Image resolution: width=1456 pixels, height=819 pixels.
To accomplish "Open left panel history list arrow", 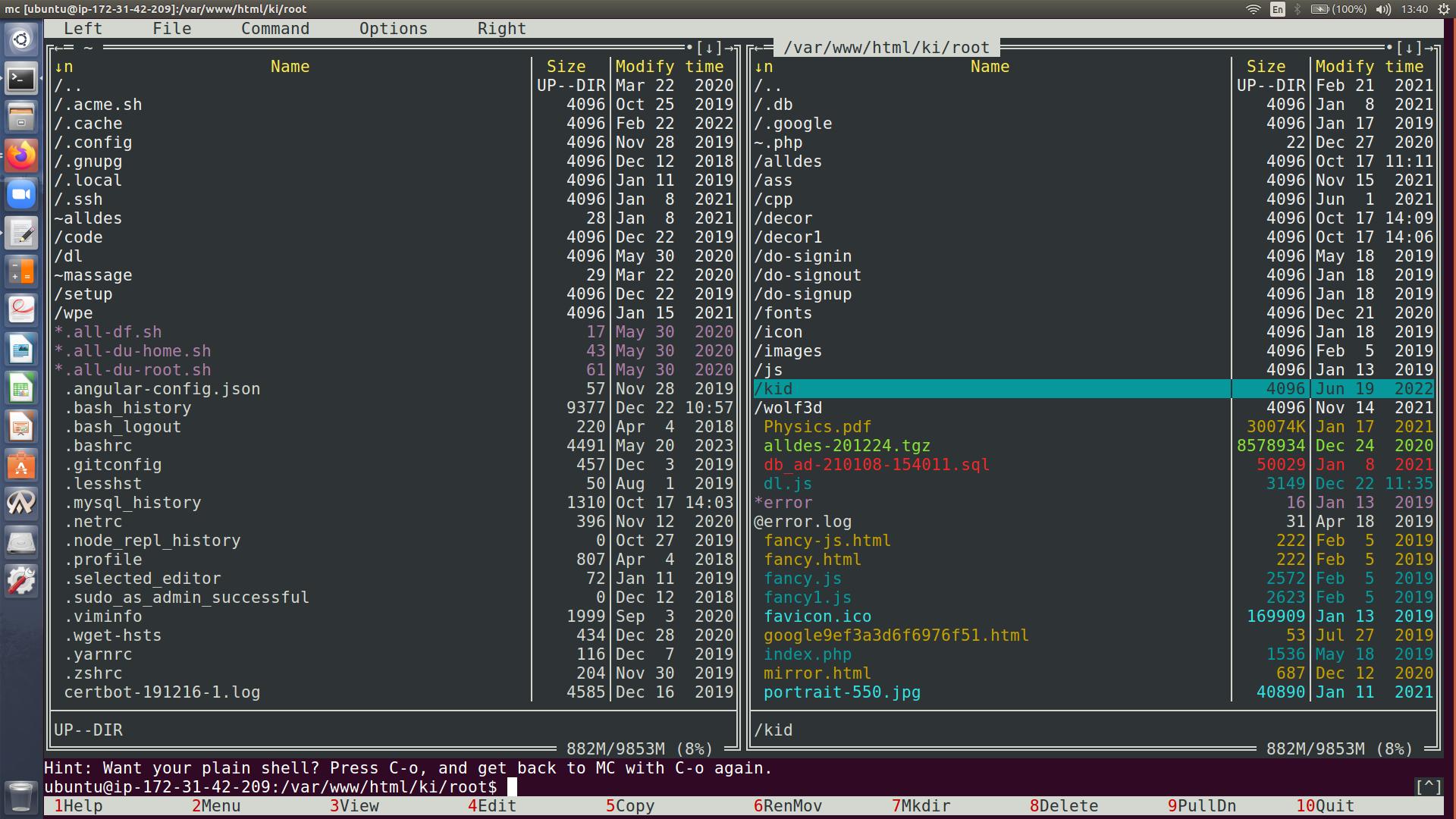I will point(709,48).
